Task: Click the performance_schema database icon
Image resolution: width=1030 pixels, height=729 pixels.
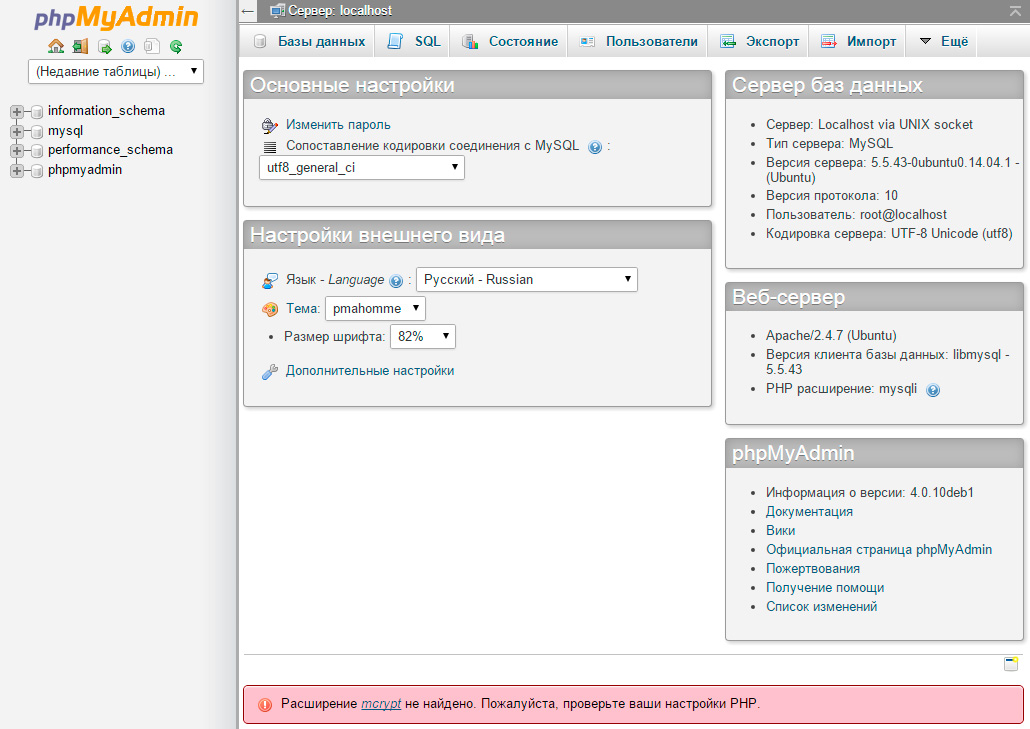Action: pos(37,150)
